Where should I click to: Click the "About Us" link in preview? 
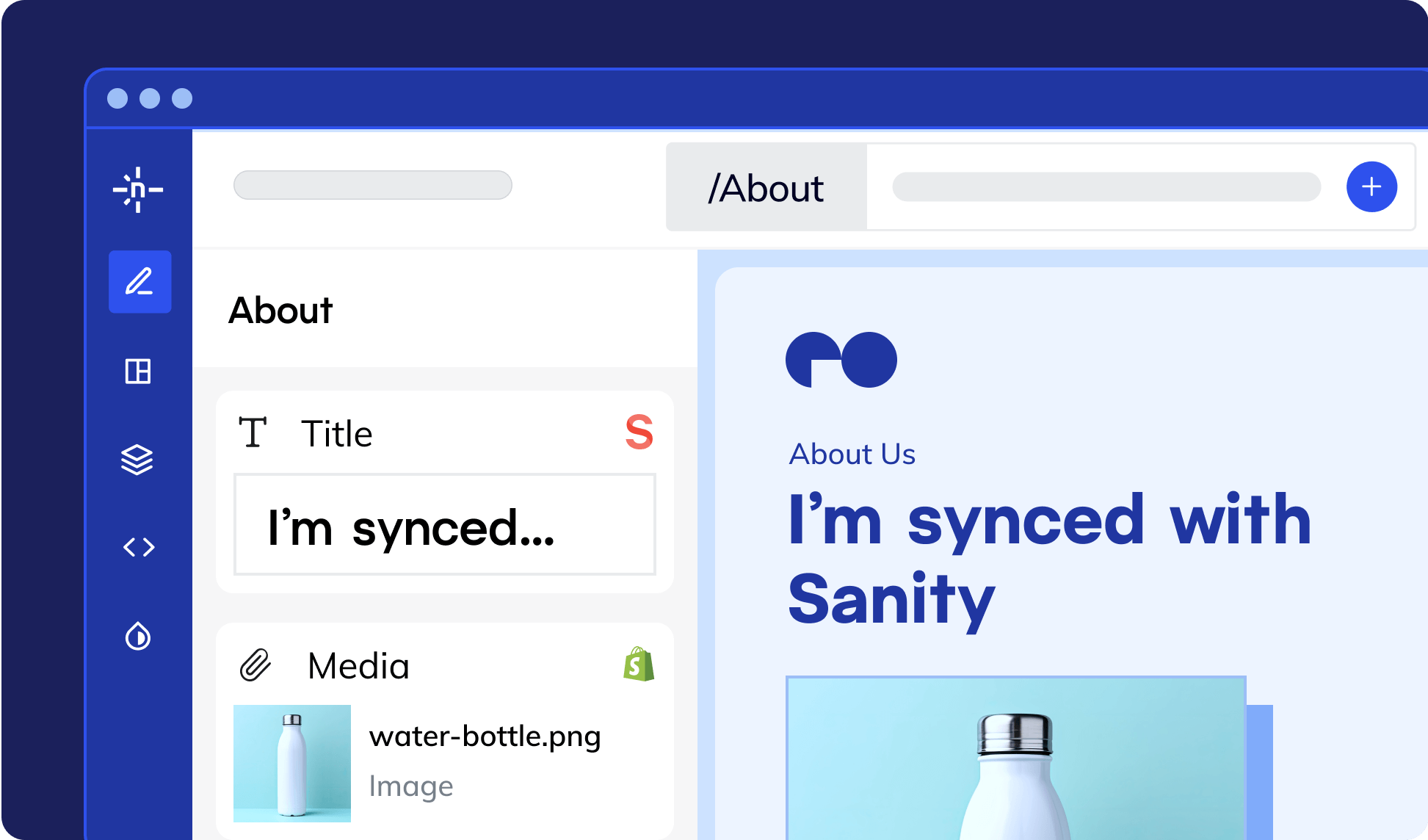point(852,455)
